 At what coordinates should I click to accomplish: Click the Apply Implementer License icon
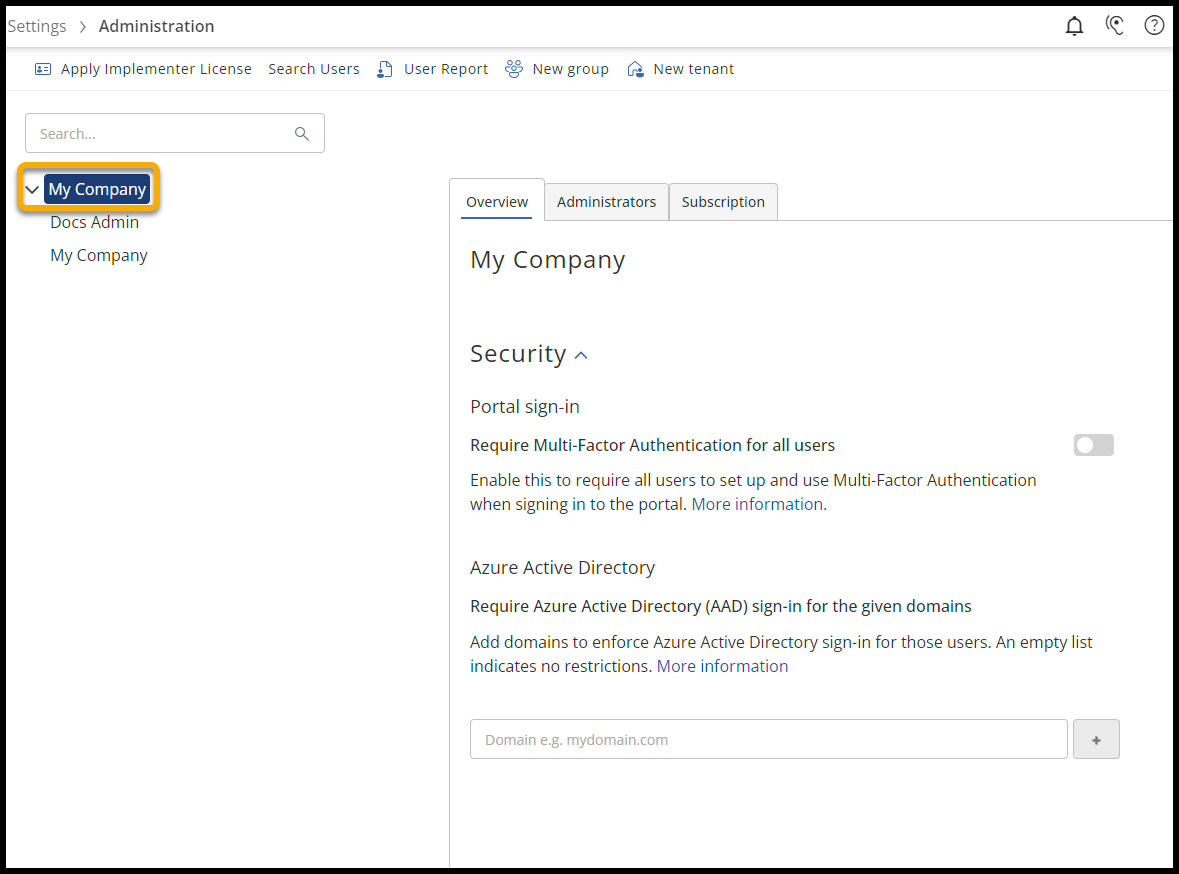(x=43, y=69)
